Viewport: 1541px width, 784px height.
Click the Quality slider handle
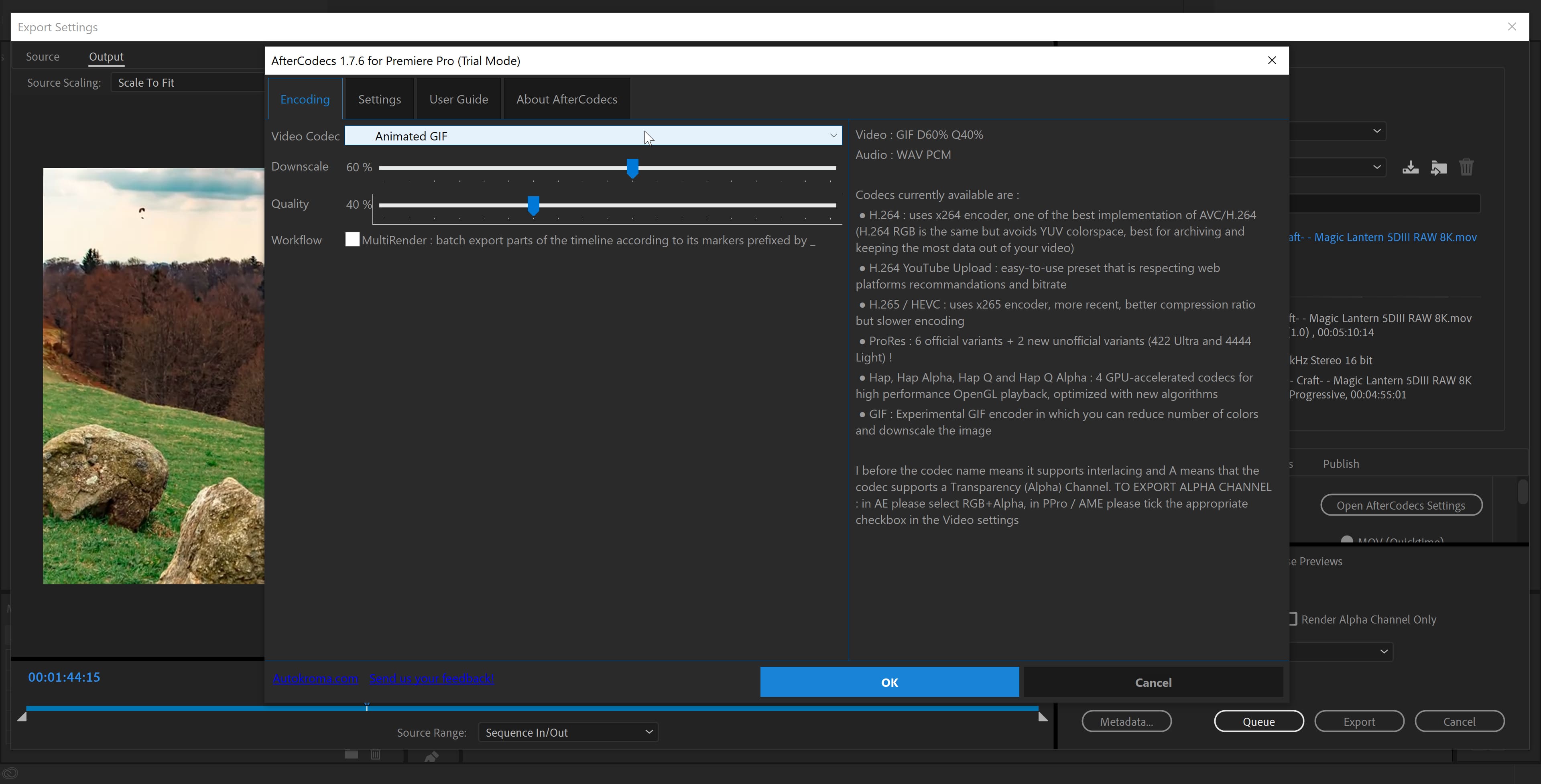pos(533,205)
